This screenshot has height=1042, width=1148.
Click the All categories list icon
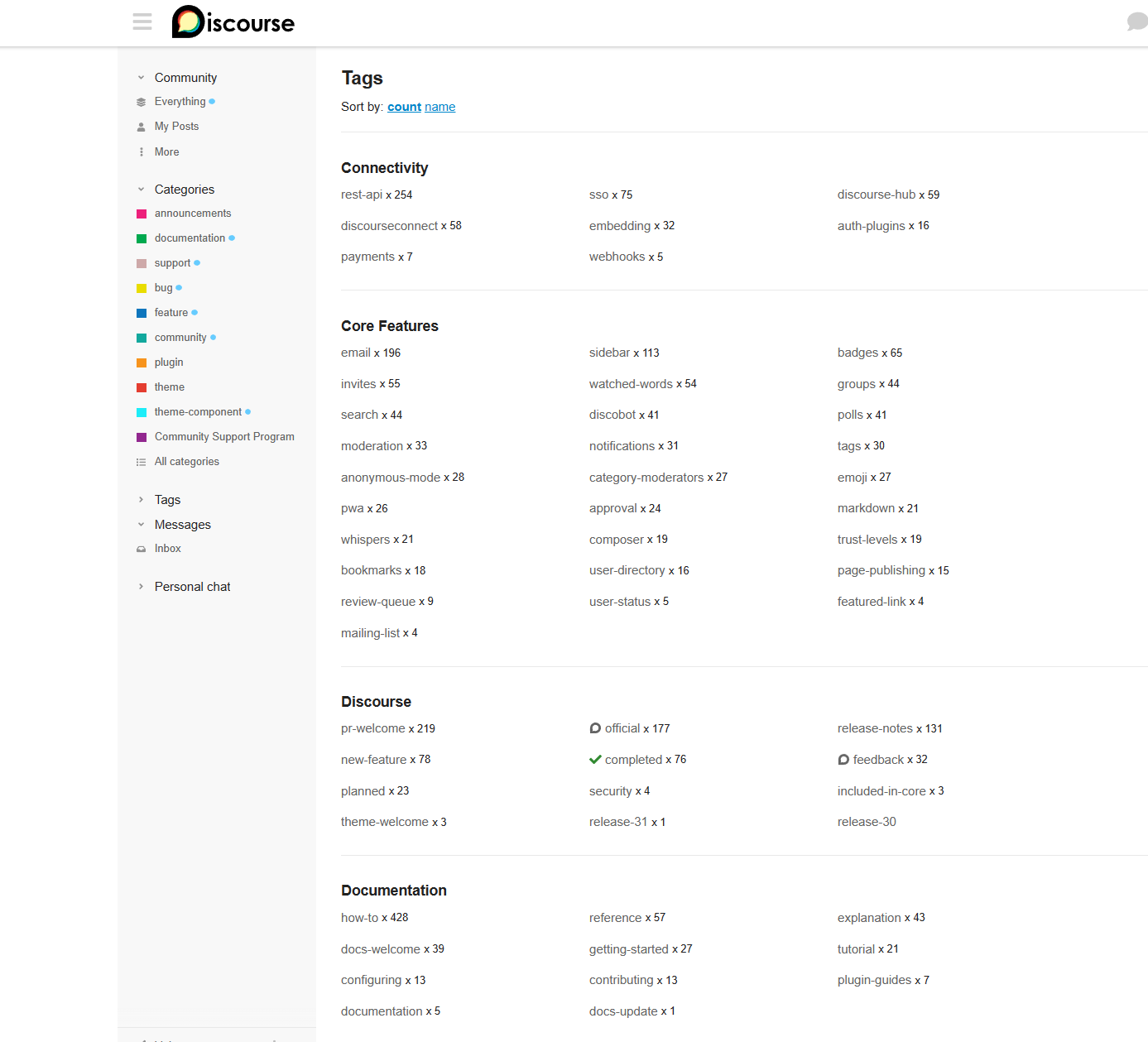(x=141, y=462)
